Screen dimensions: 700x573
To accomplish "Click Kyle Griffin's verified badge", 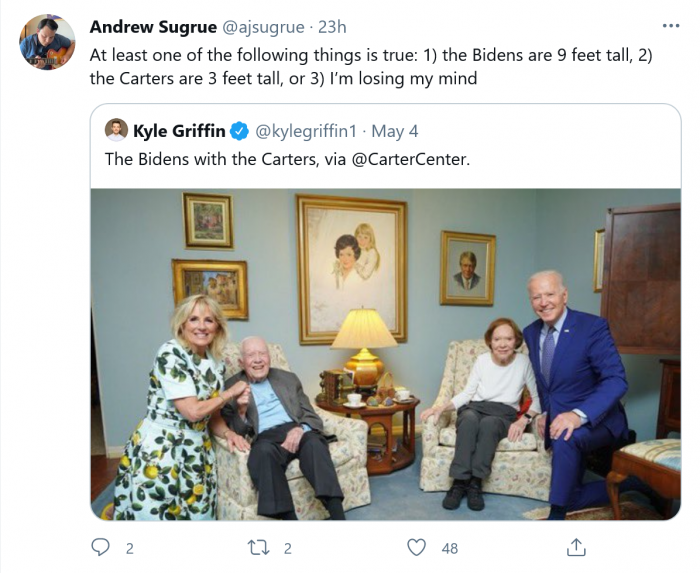I will click(x=240, y=130).
